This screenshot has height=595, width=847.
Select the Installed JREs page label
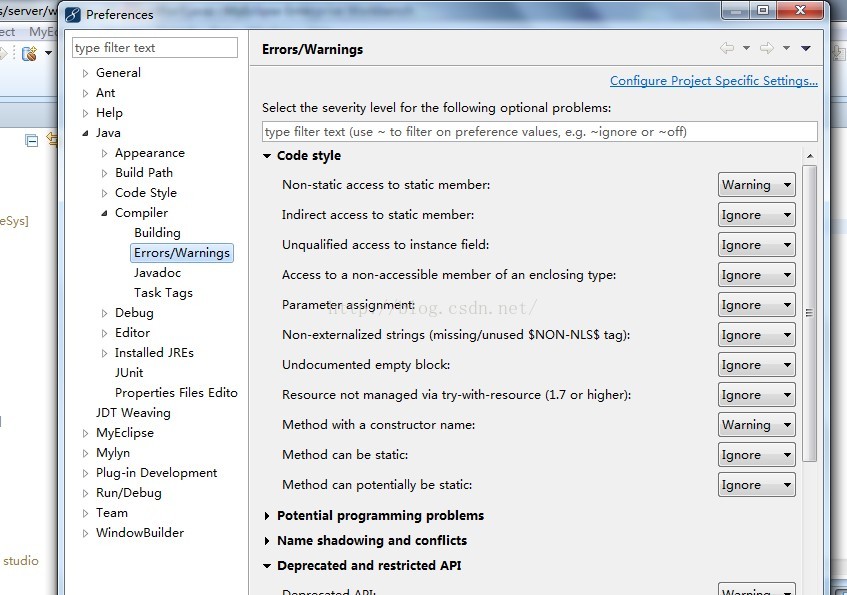tap(154, 353)
